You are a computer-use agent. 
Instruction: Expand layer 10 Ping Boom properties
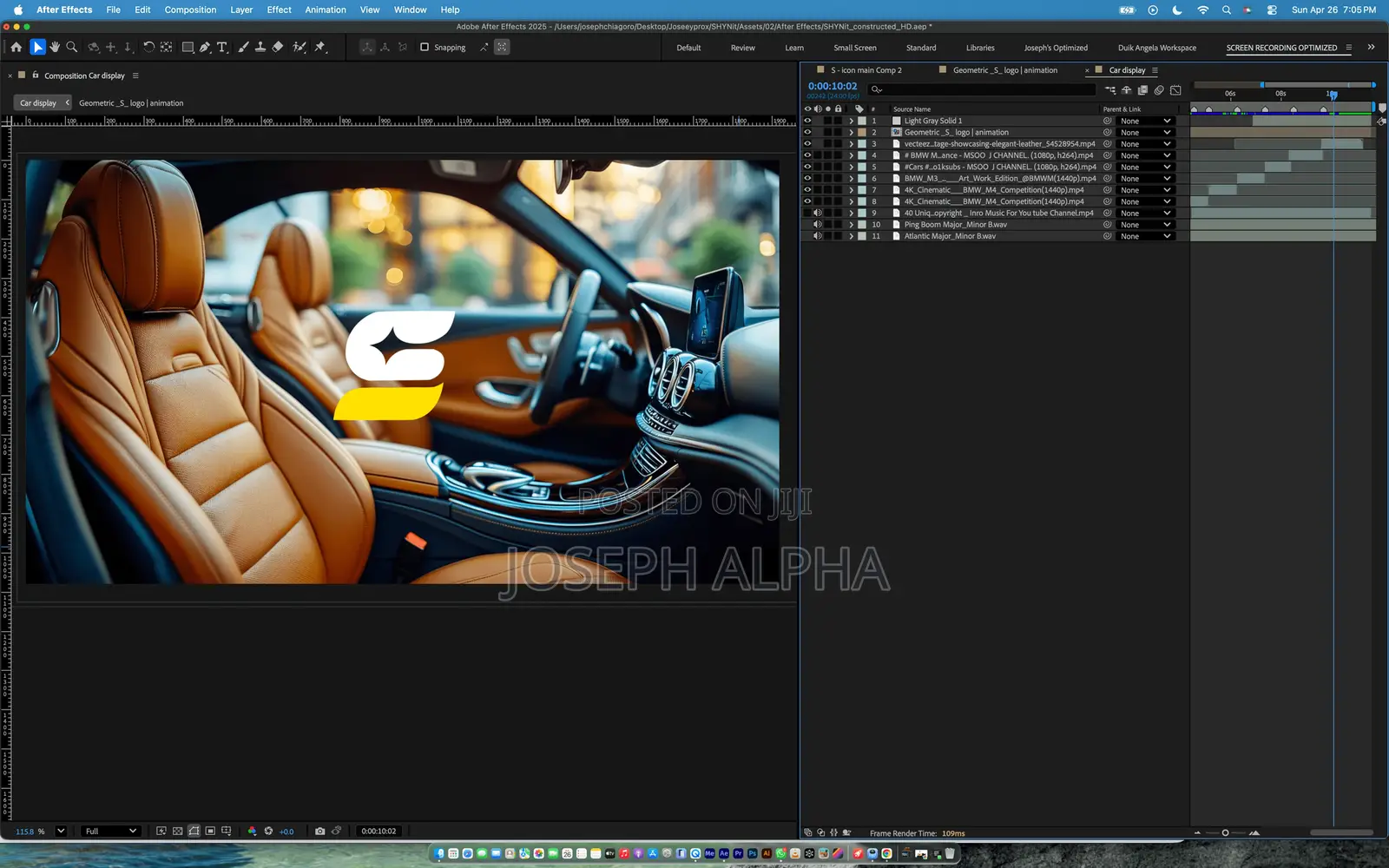(851, 224)
